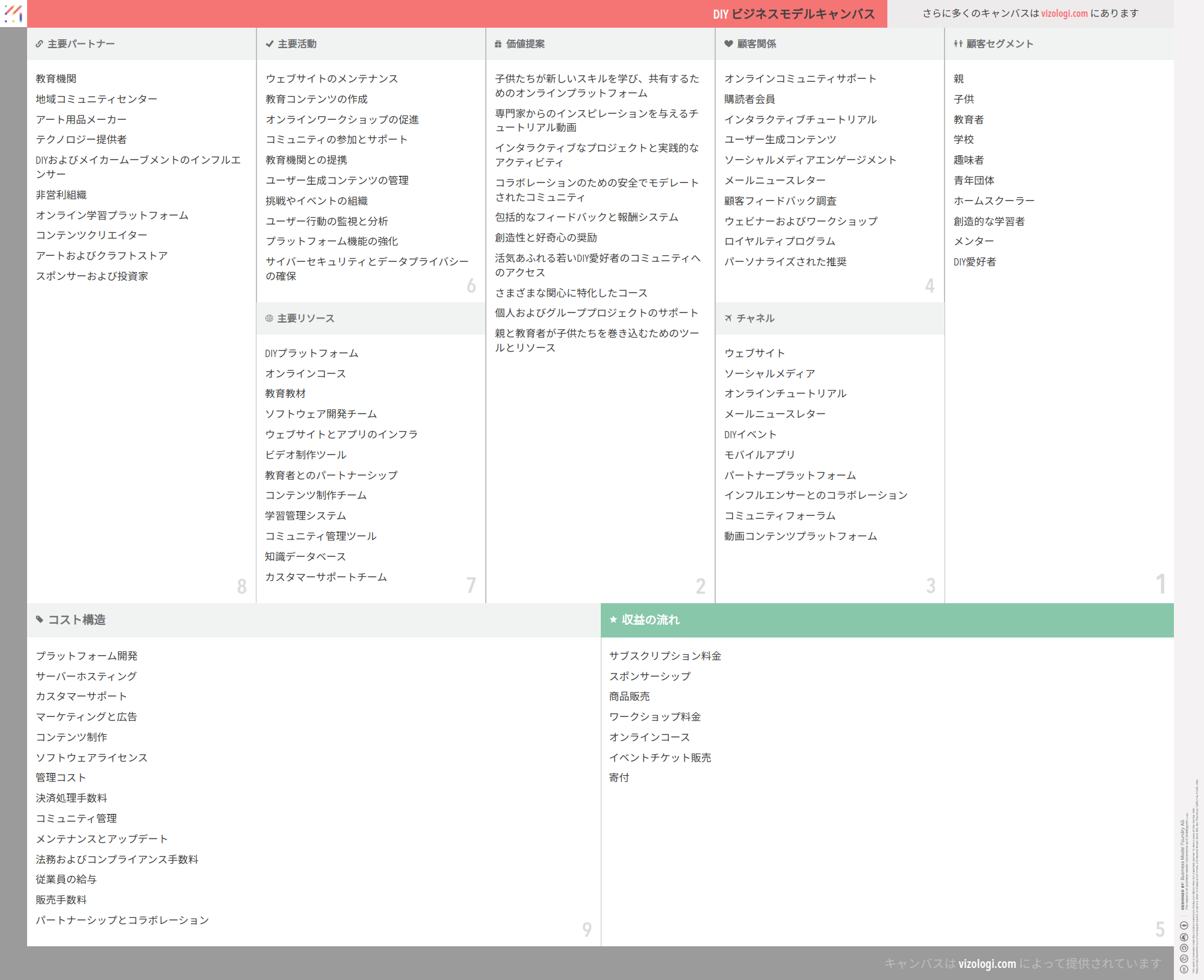
Task: Click the Vizologi logo icon at top-left
Action: [13, 13]
